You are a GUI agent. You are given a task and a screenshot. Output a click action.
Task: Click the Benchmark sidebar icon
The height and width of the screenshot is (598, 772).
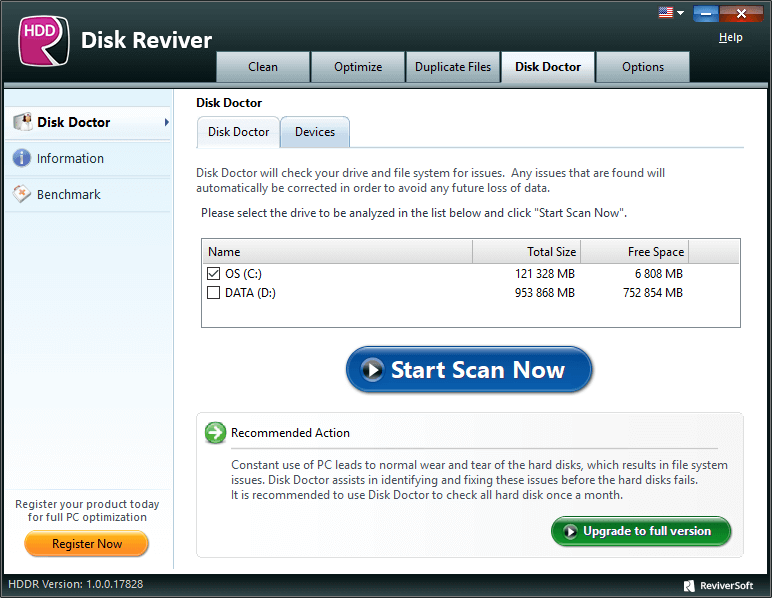[22, 194]
